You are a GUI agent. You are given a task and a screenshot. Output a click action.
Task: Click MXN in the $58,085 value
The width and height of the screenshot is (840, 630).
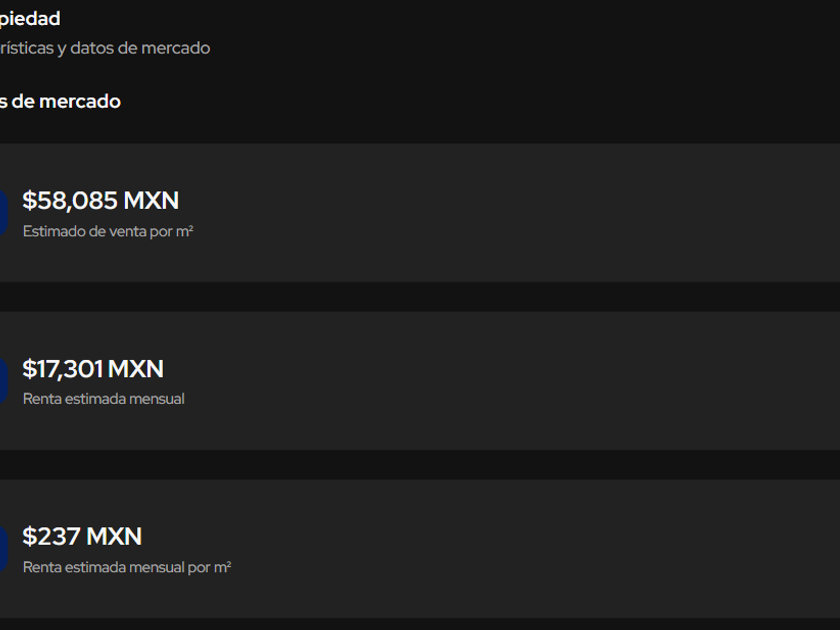pyautogui.click(x=152, y=201)
